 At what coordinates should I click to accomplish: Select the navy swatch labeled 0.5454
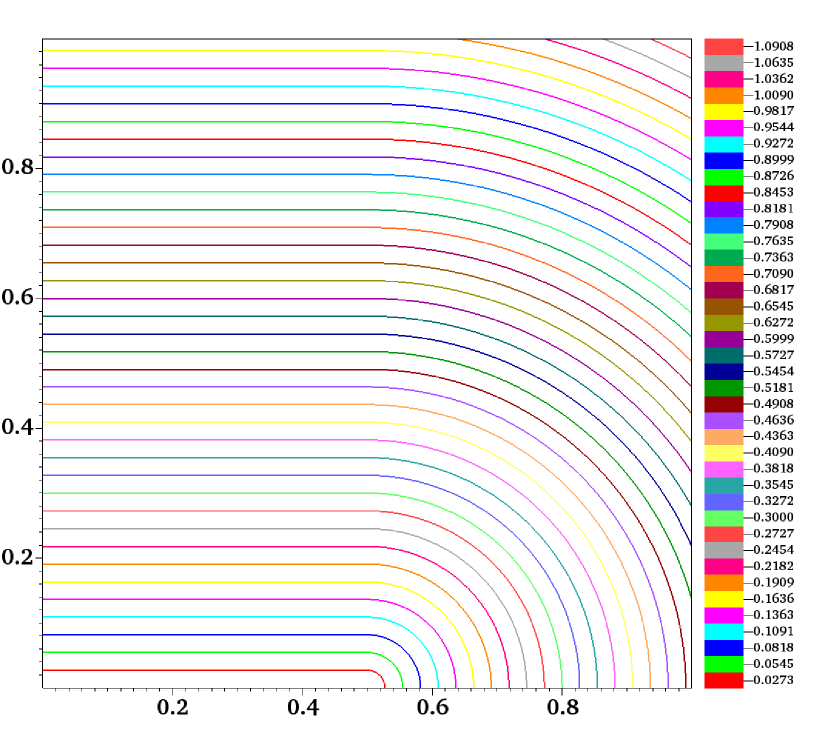coord(724,371)
